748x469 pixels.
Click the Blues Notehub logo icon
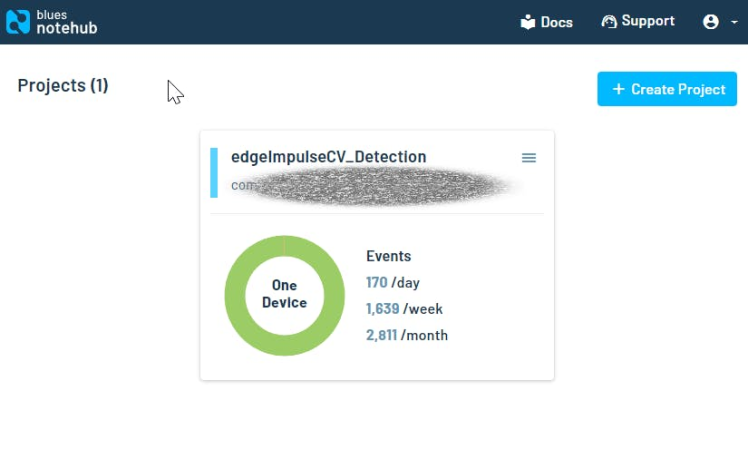pos(18,22)
